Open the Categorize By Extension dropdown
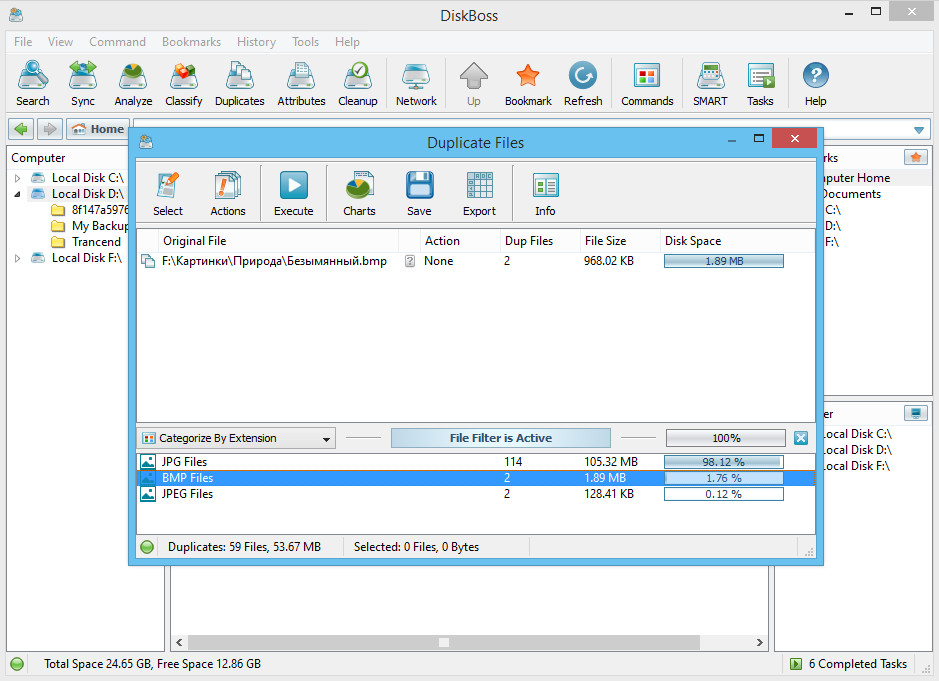The image size is (939, 681). click(x=236, y=438)
